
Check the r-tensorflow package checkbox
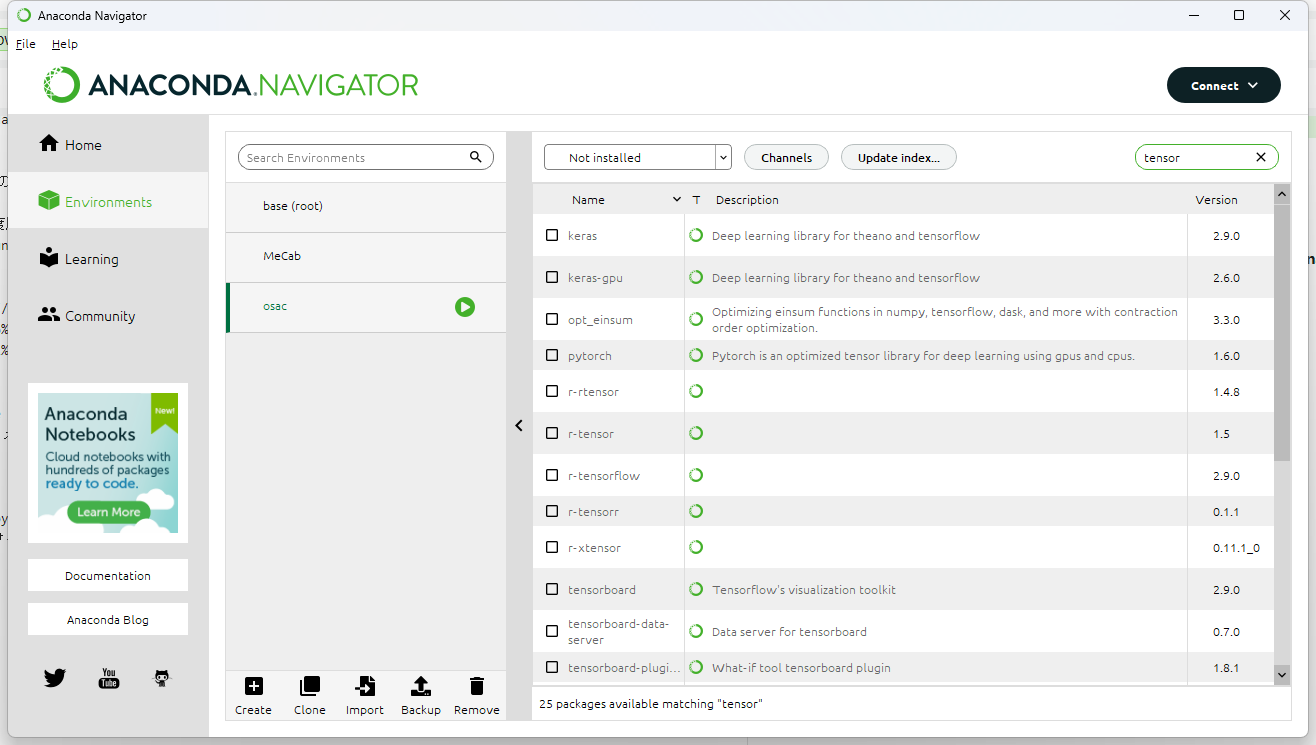[552, 475]
